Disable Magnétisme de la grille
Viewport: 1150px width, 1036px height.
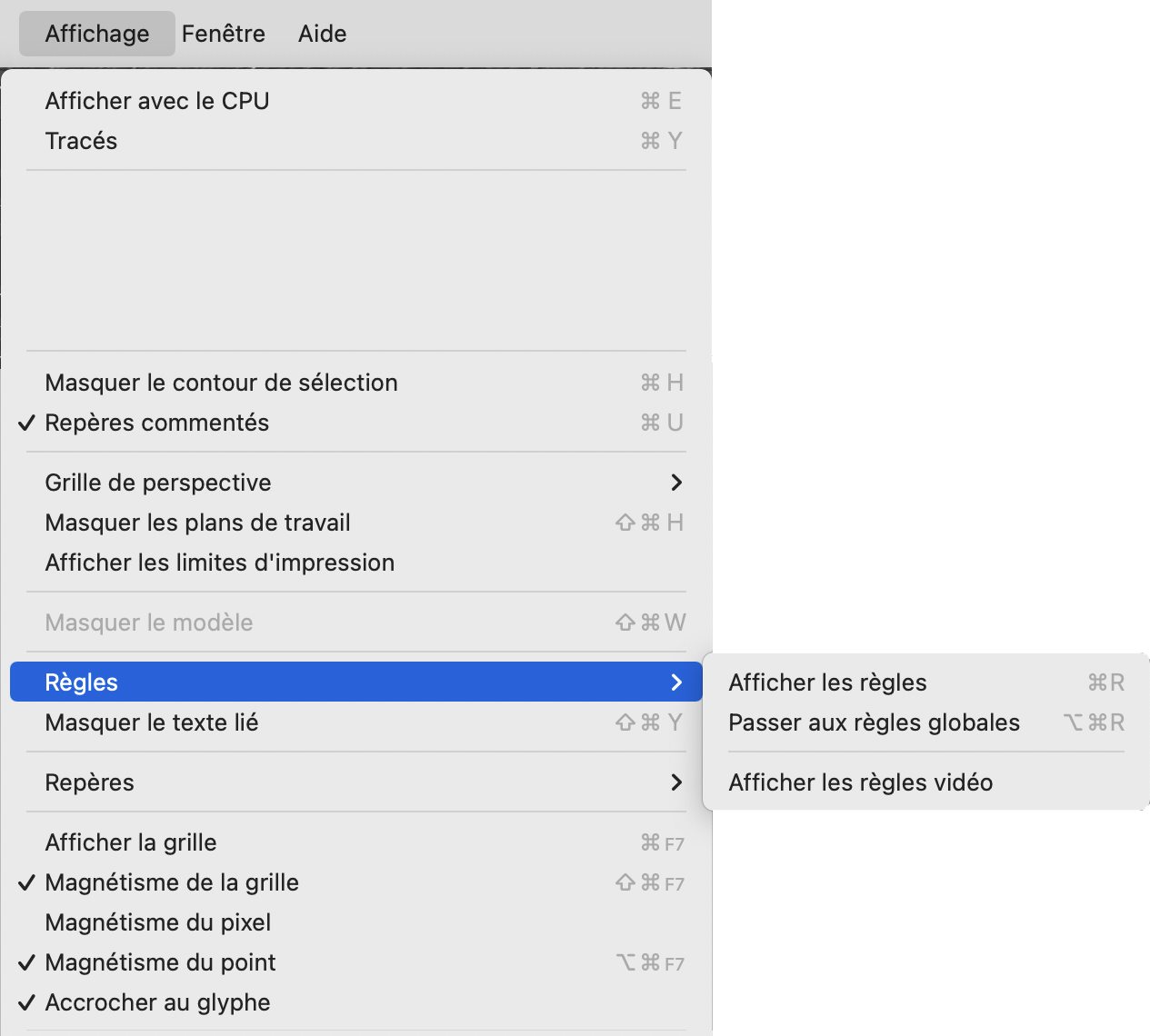click(x=172, y=882)
